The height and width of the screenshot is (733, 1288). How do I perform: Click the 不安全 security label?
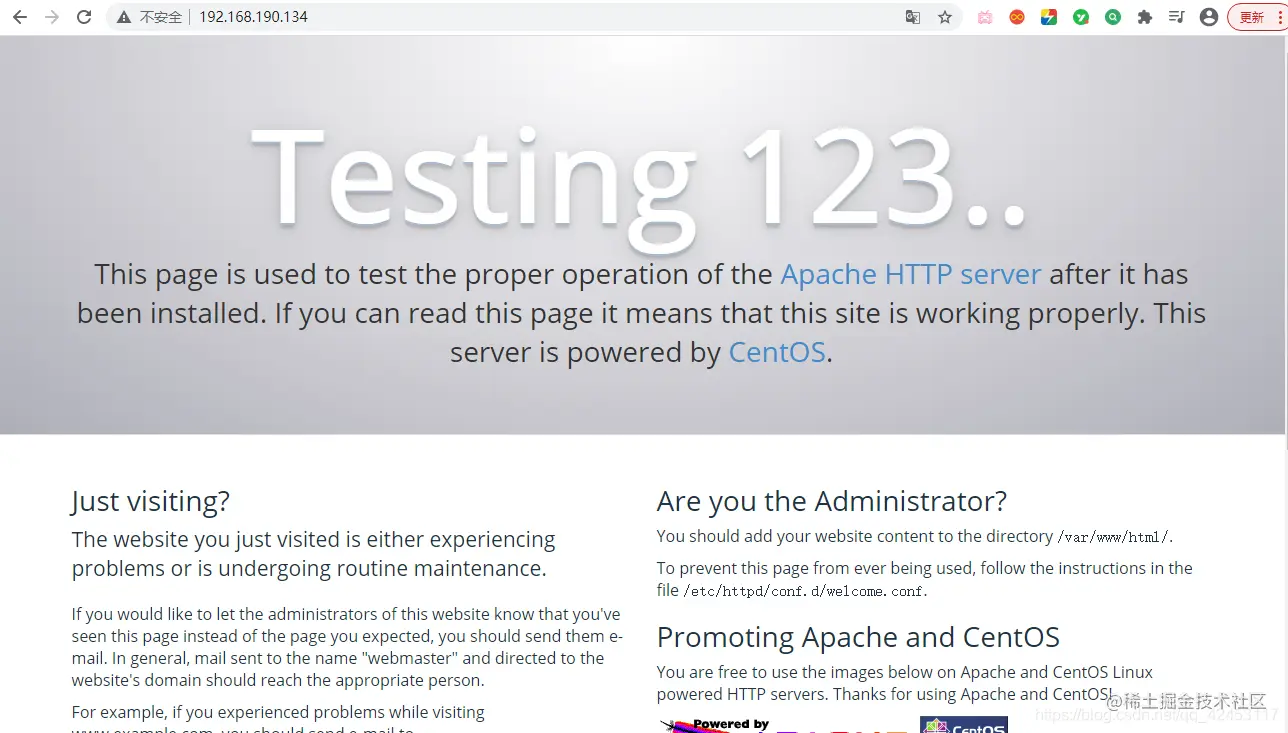tap(161, 17)
